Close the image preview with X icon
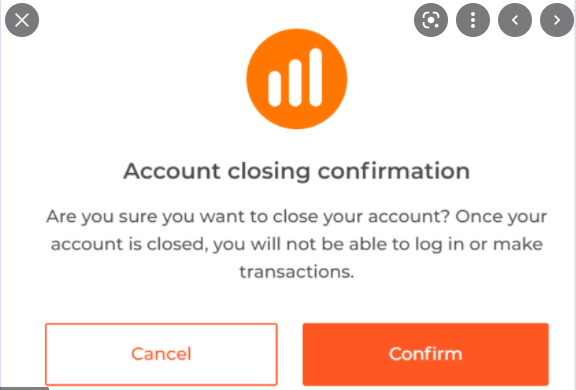Viewport: 576px width, 390px height. [22, 20]
